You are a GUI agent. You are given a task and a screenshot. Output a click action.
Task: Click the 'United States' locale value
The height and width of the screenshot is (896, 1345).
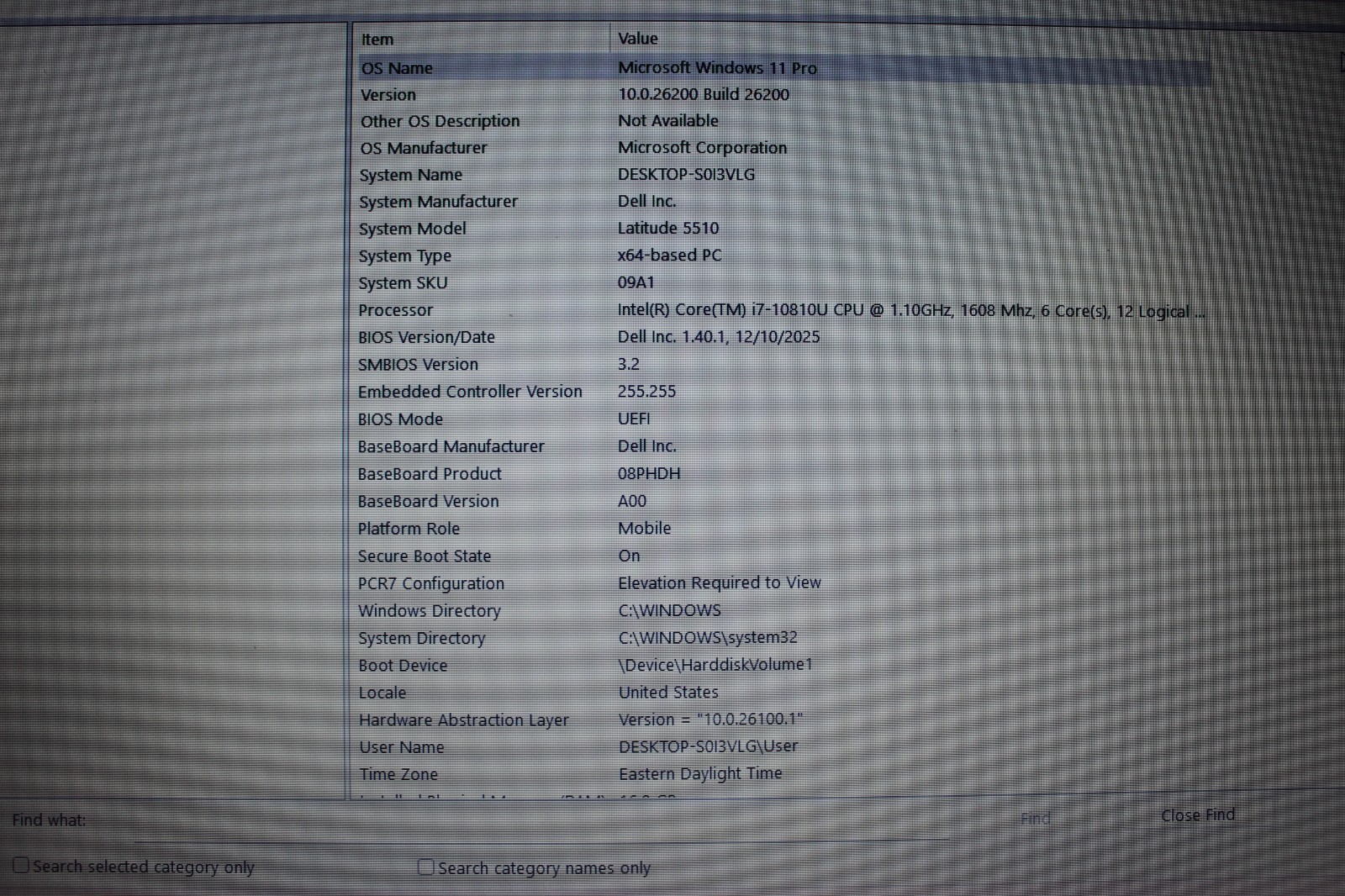click(669, 692)
